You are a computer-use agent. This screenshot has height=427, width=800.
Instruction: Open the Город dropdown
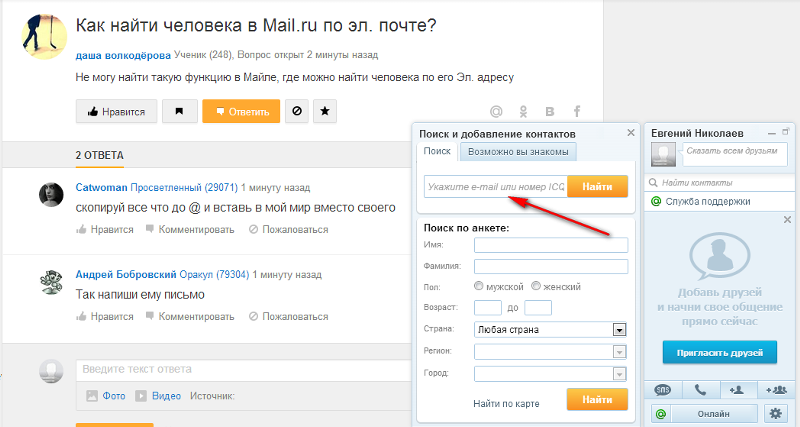click(551, 374)
